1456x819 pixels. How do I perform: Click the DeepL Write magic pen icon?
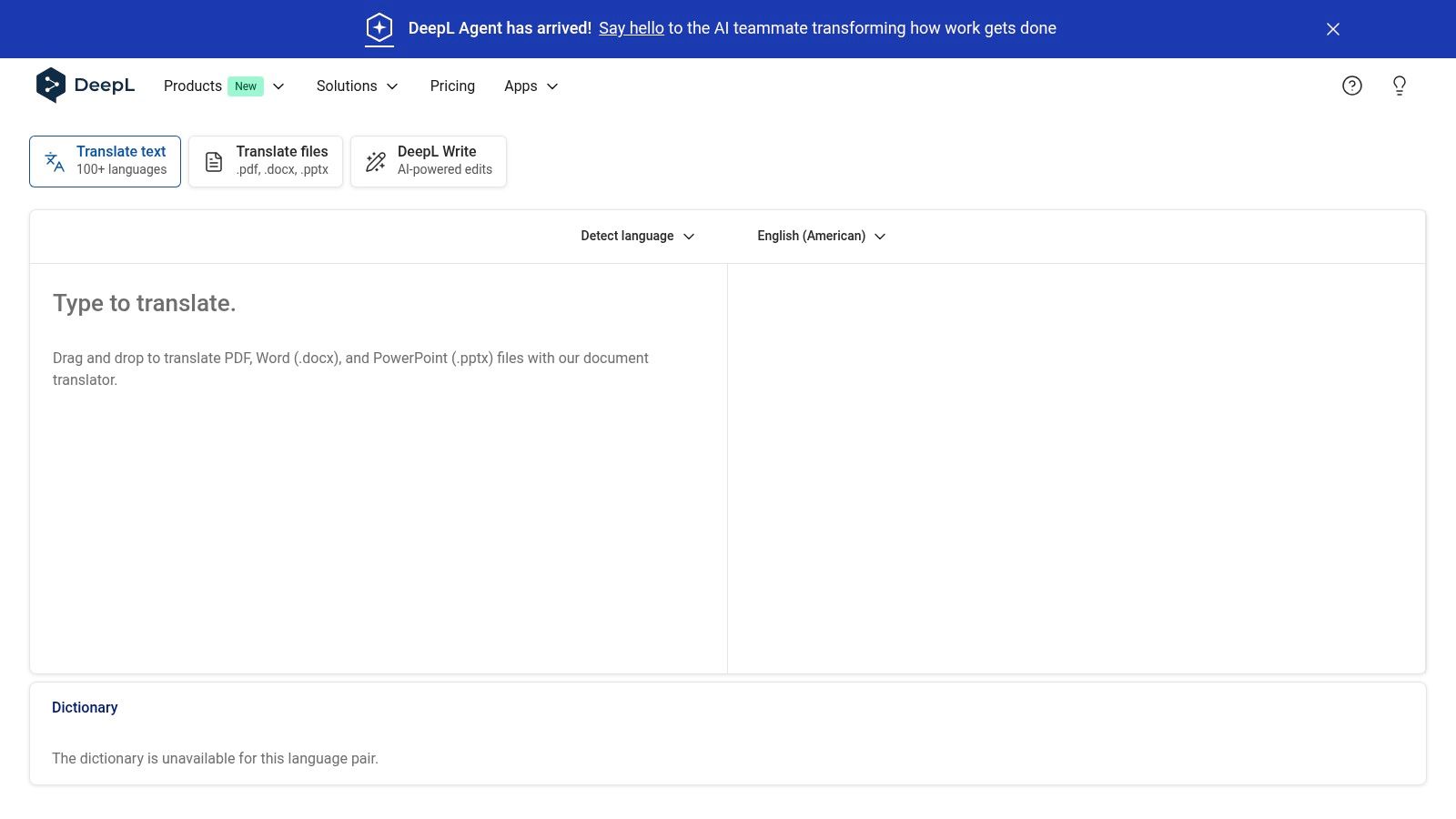click(x=376, y=162)
